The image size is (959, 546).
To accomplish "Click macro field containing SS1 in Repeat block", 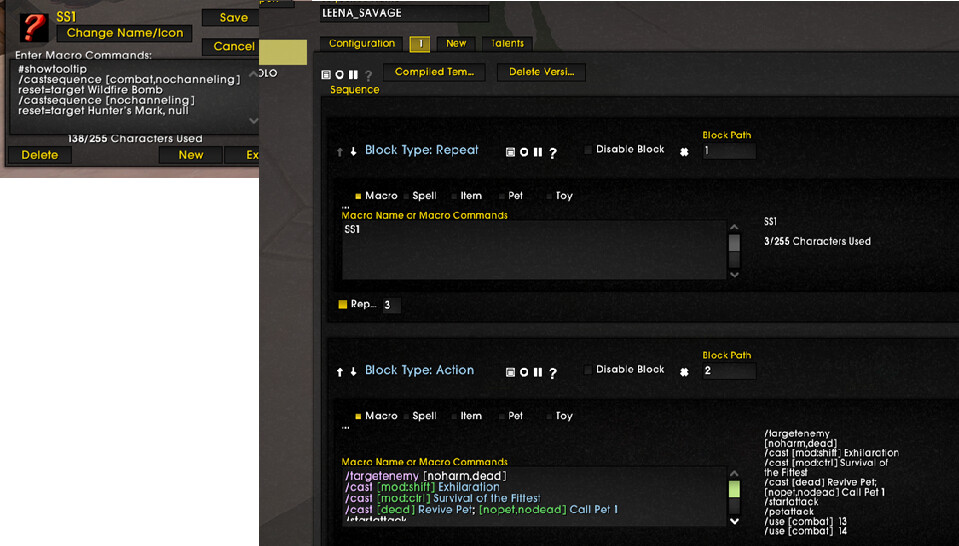I will 534,250.
